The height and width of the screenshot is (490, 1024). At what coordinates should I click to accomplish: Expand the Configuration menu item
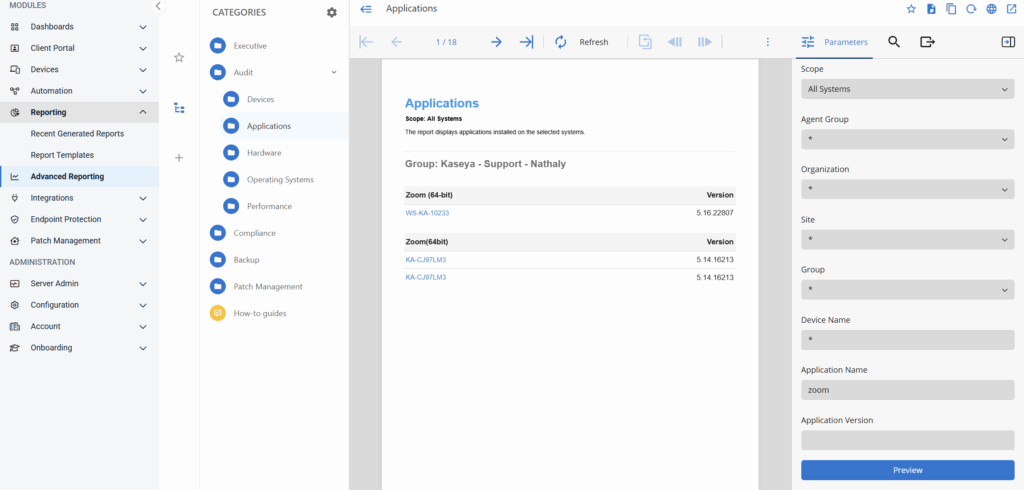point(143,305)
